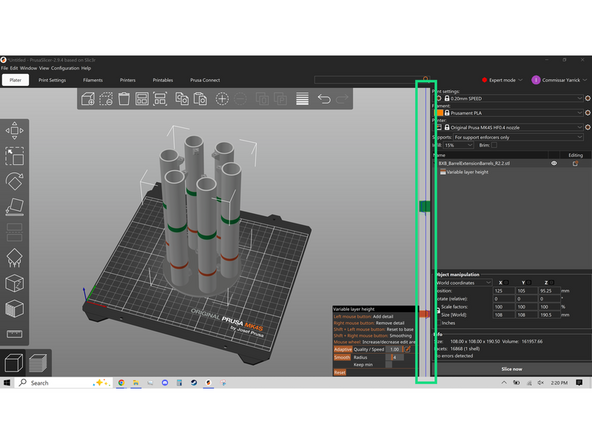Open the print settings gear icon

pos(588,98)
